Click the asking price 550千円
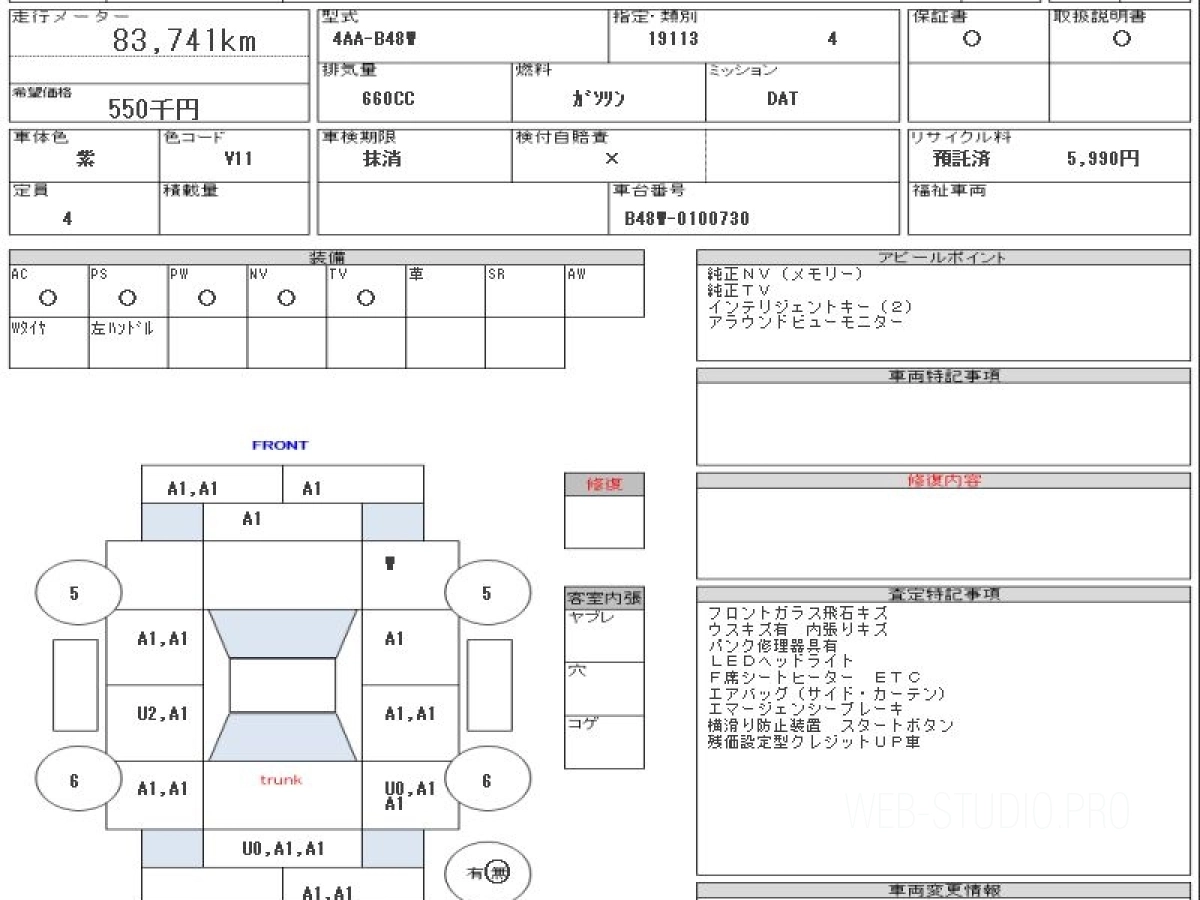Viewport: 1200px width, 900px height. [x=153, y=109]
